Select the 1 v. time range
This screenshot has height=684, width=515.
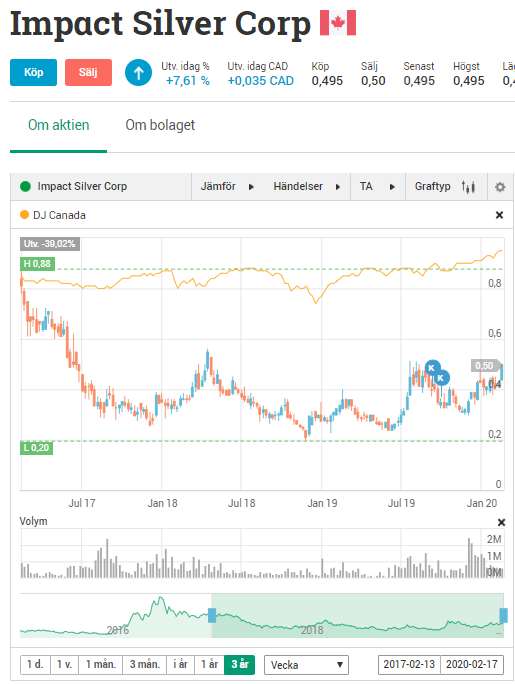click(x=65, y=665)
